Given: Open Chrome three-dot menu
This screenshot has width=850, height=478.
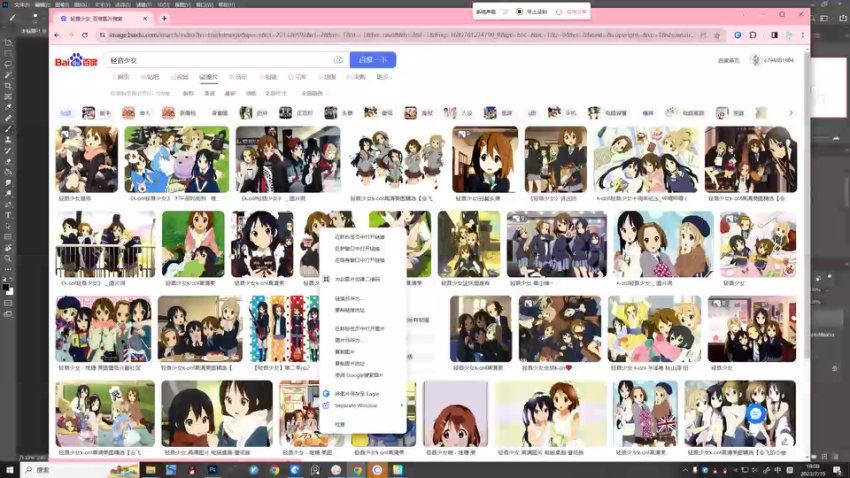Looking at the screenshot, I should point(803,35).
